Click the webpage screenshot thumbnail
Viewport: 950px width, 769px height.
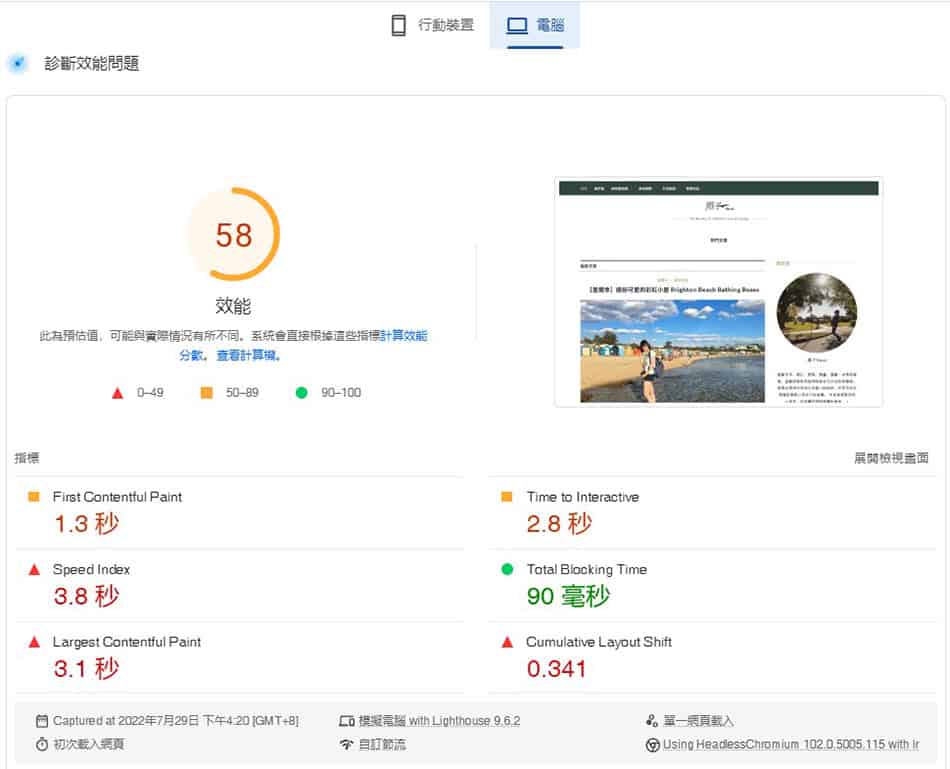(719, 293)
